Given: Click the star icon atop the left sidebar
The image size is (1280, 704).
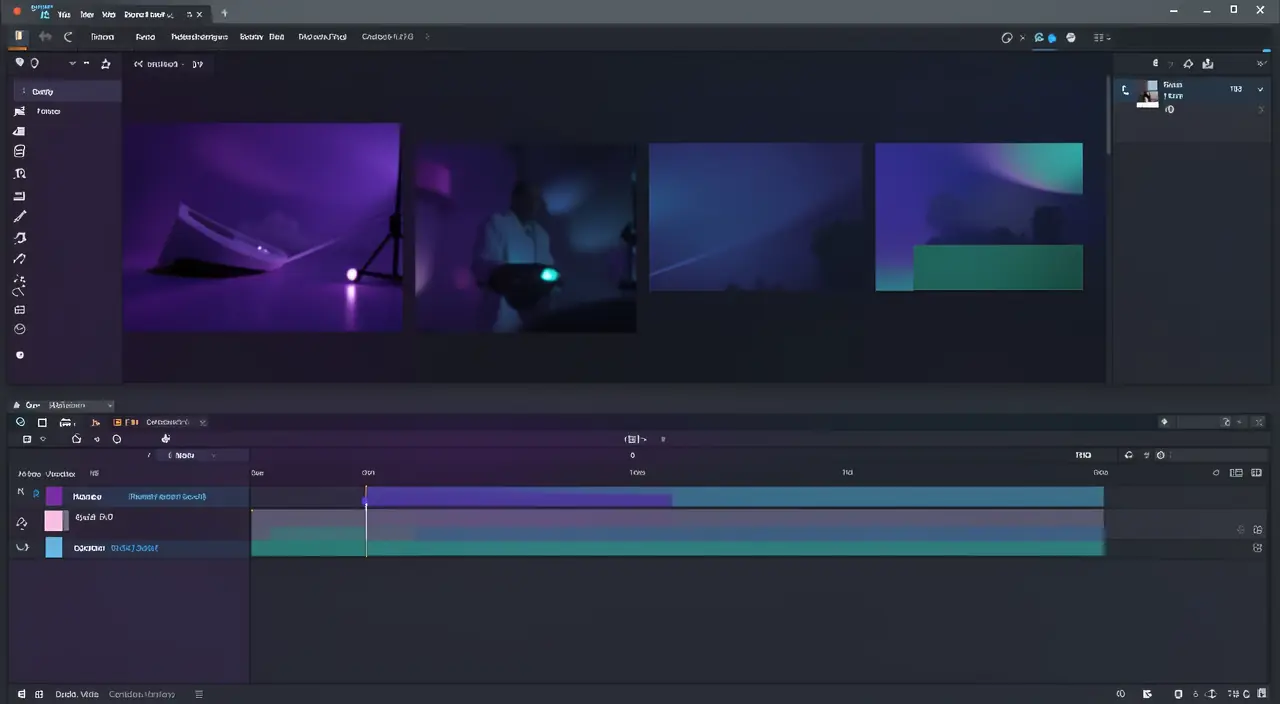Looking at the screenshot, I should [106, 63].
